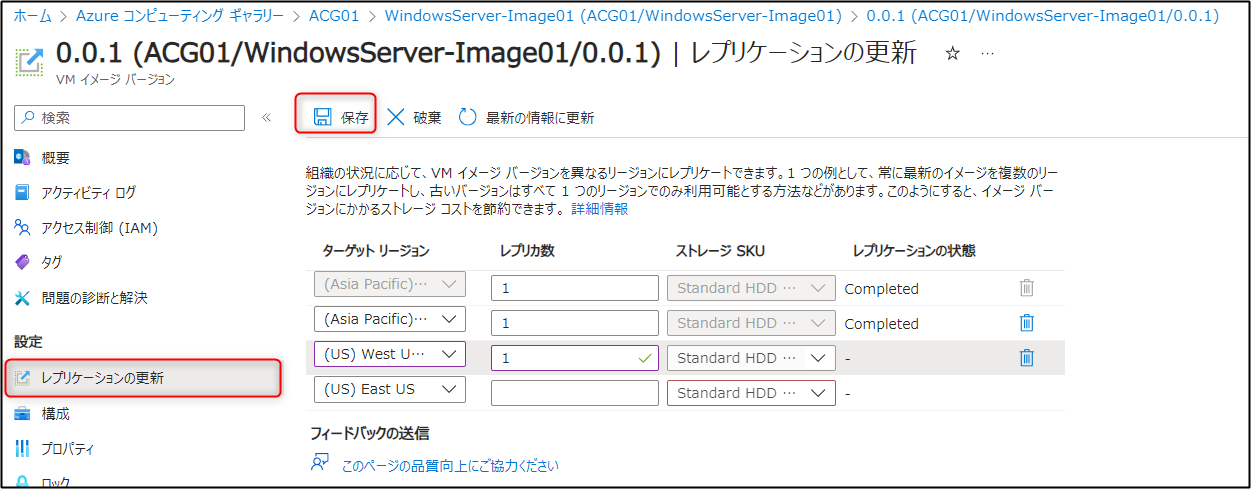Click the アクティビティ ログ icon
Image resolution: width=1251 pixels, height=489 pixels.
pyautogui.click(x=23, y=192)
